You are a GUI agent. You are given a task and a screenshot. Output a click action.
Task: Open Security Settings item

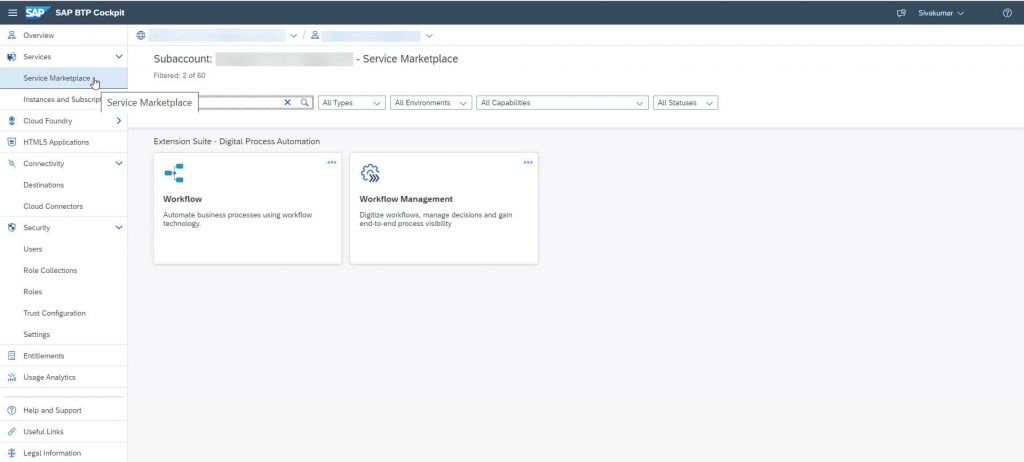tap(37, 335)
